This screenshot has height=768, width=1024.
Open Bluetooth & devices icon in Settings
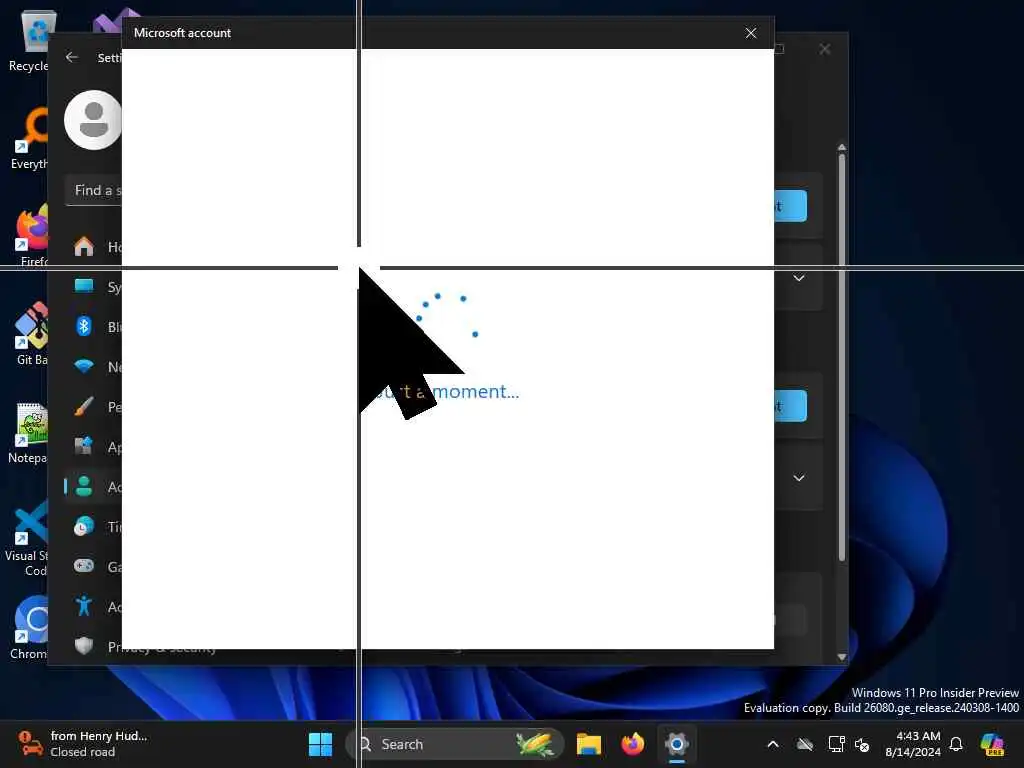tap(84, 326)
